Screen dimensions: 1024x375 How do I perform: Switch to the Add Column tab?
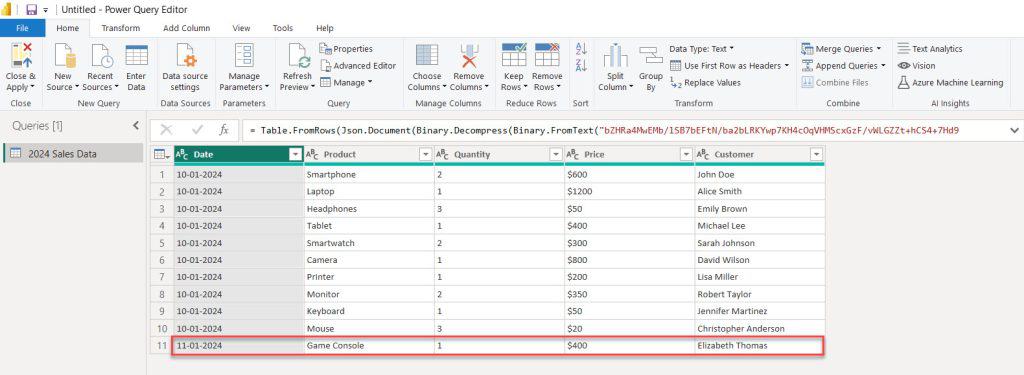(187, 28)
